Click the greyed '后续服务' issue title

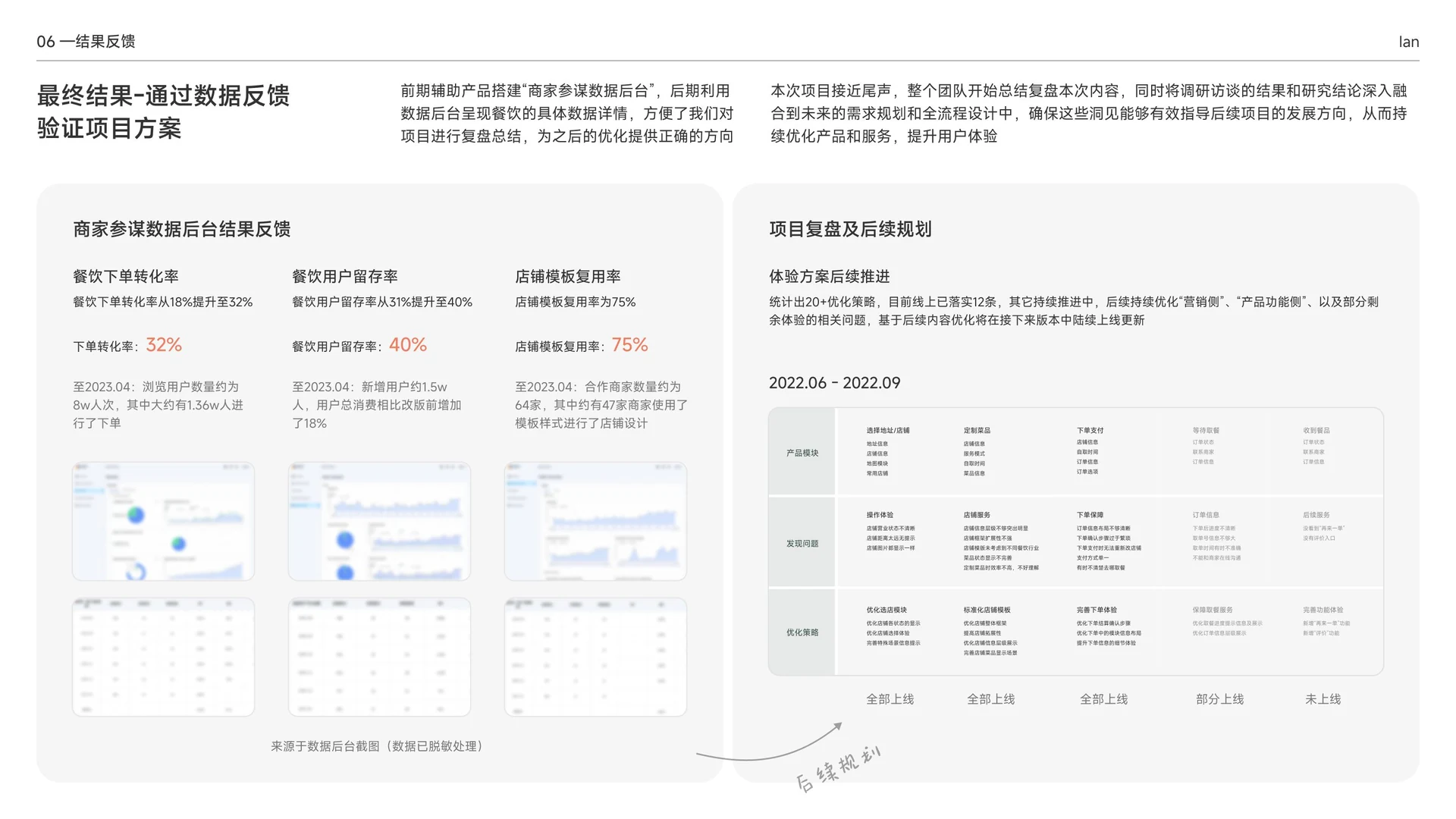pyautogui.click(x=1316, y=515)
